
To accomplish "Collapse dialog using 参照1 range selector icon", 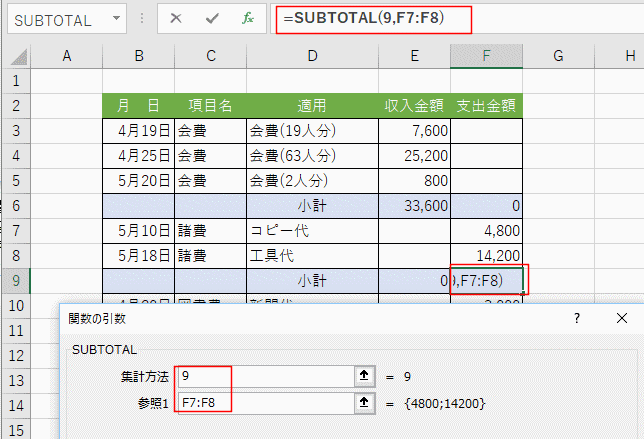I will tap(365, 403).
